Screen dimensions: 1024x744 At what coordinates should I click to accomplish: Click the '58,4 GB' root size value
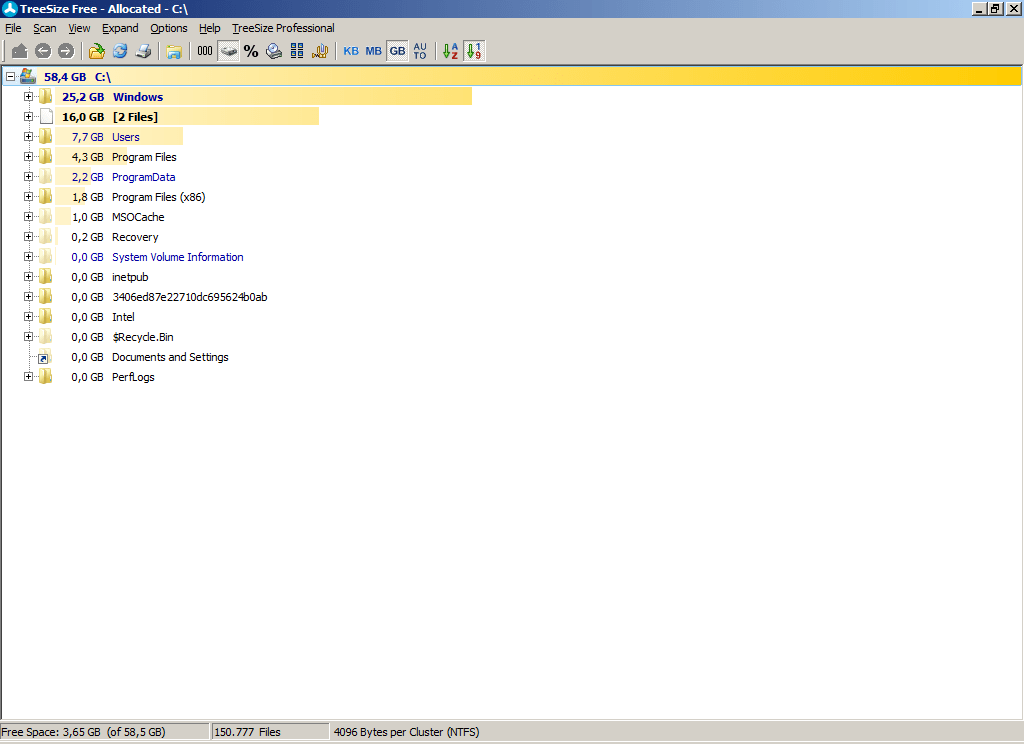[x=65, y=76]
